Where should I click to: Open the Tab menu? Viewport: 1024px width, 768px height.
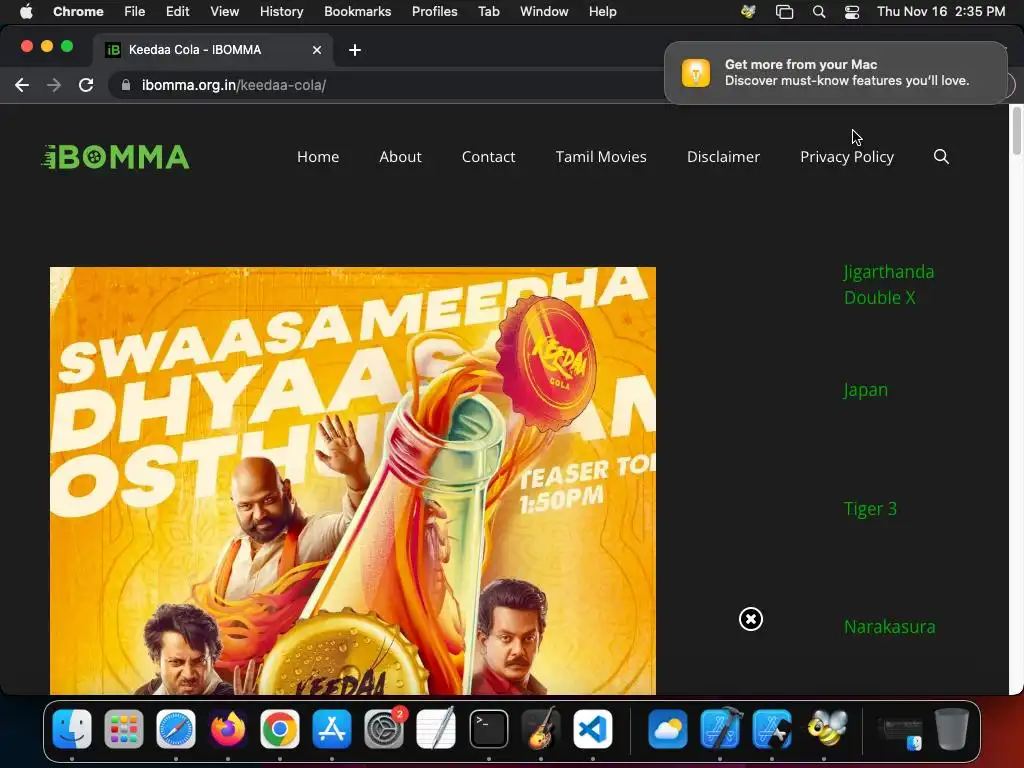click(488, 12)
